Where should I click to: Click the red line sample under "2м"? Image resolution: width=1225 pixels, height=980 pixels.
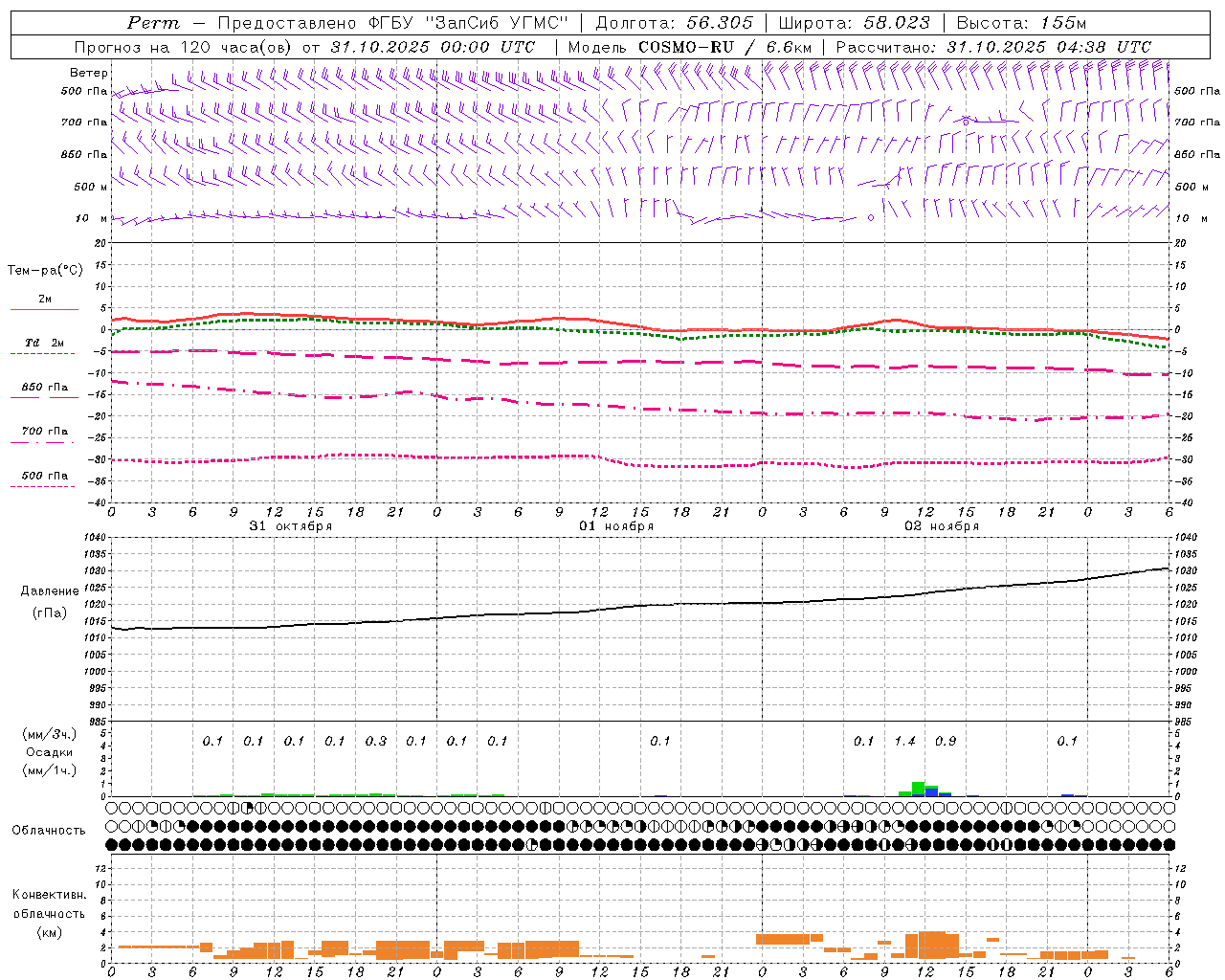coord(45,309)
